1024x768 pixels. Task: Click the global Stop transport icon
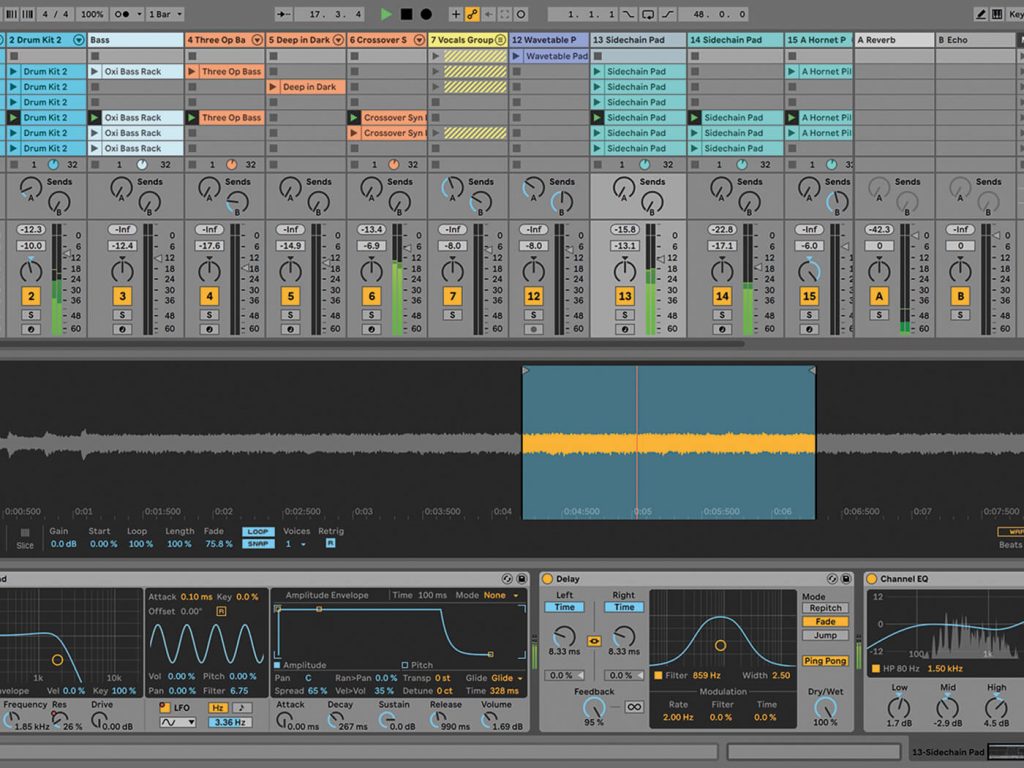point(405,13)
